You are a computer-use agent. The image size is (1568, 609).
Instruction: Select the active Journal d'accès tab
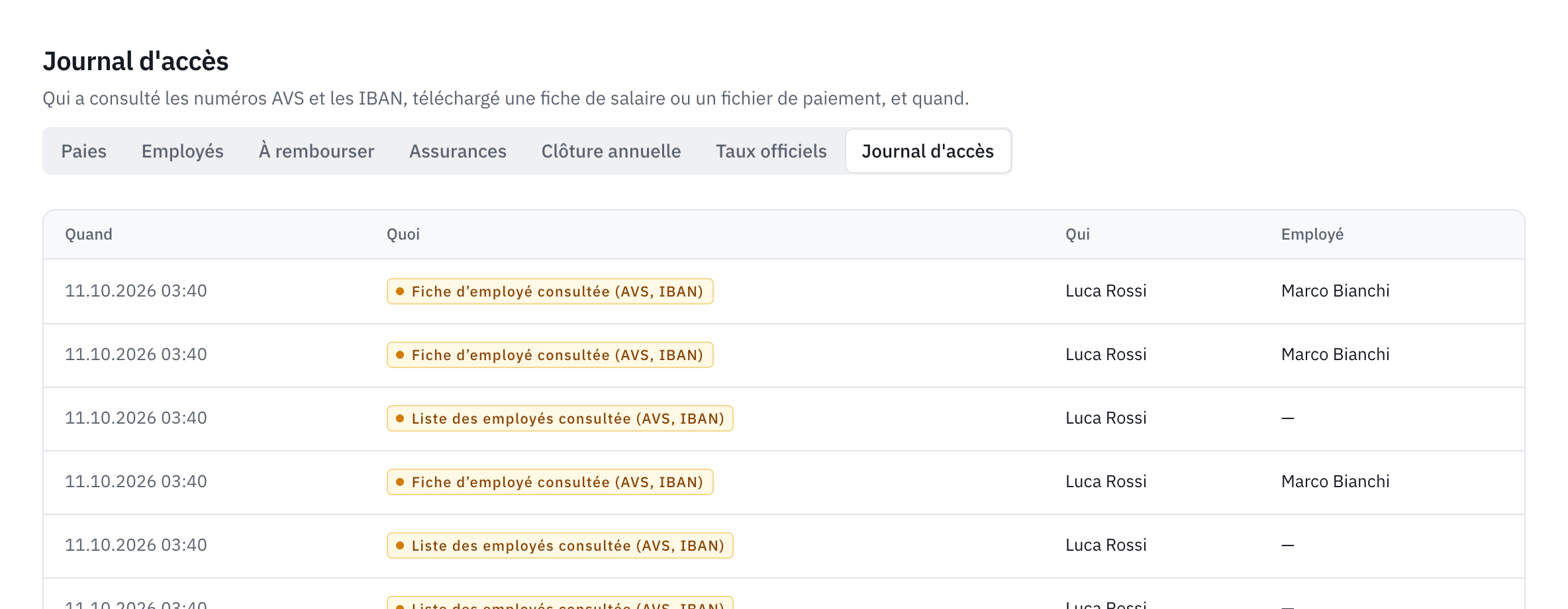coord(928,151)
